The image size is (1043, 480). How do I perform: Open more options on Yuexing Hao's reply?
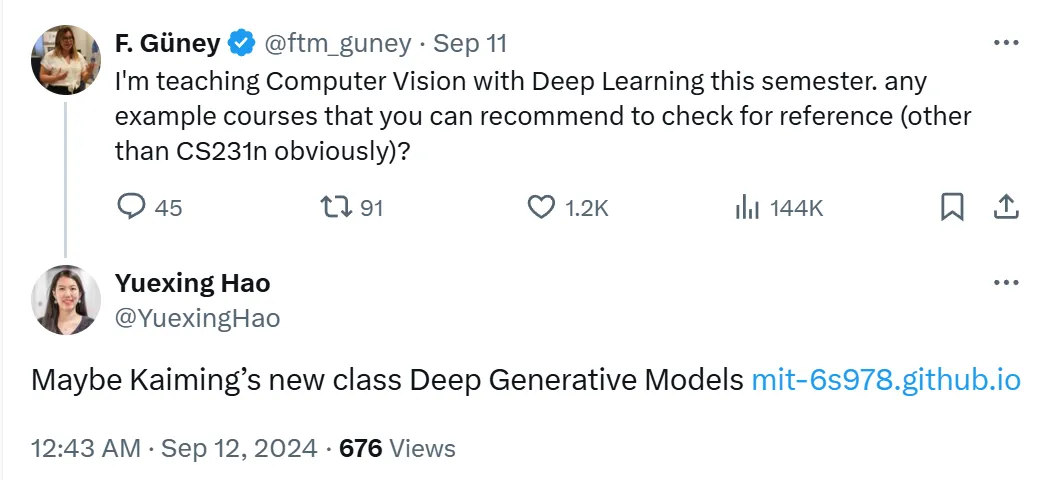[x=1006, y=283]
